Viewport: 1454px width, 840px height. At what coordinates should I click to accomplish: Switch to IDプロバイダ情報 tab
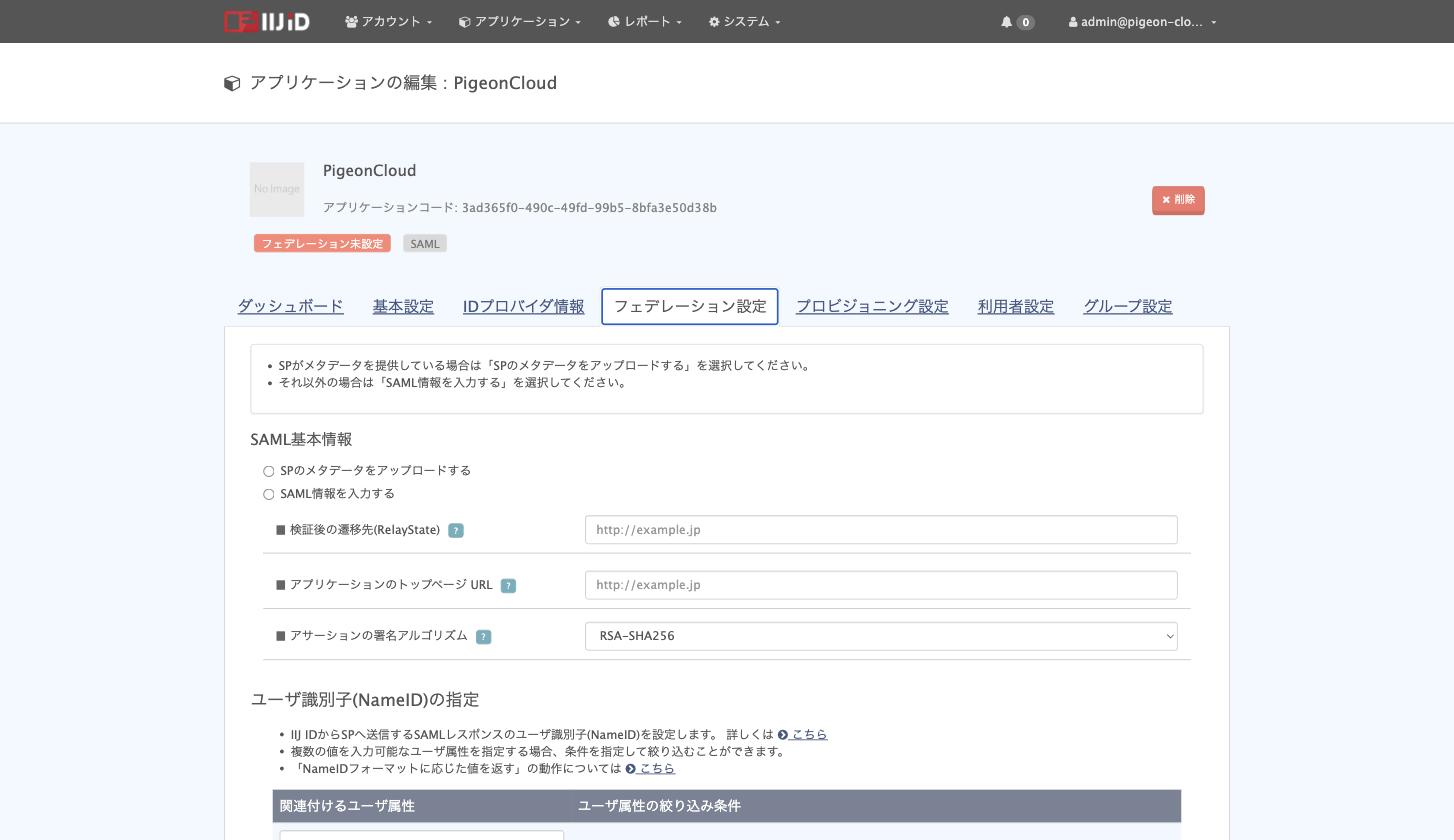(523, 307)
